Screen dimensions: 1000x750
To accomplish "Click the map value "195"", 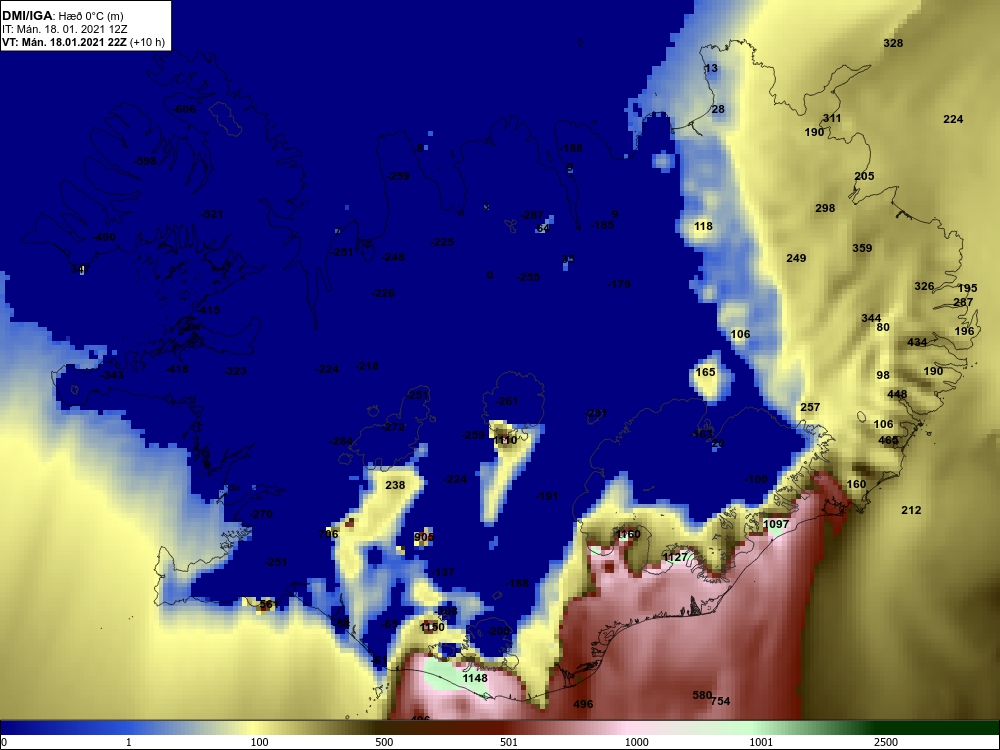I will point(967,288).
